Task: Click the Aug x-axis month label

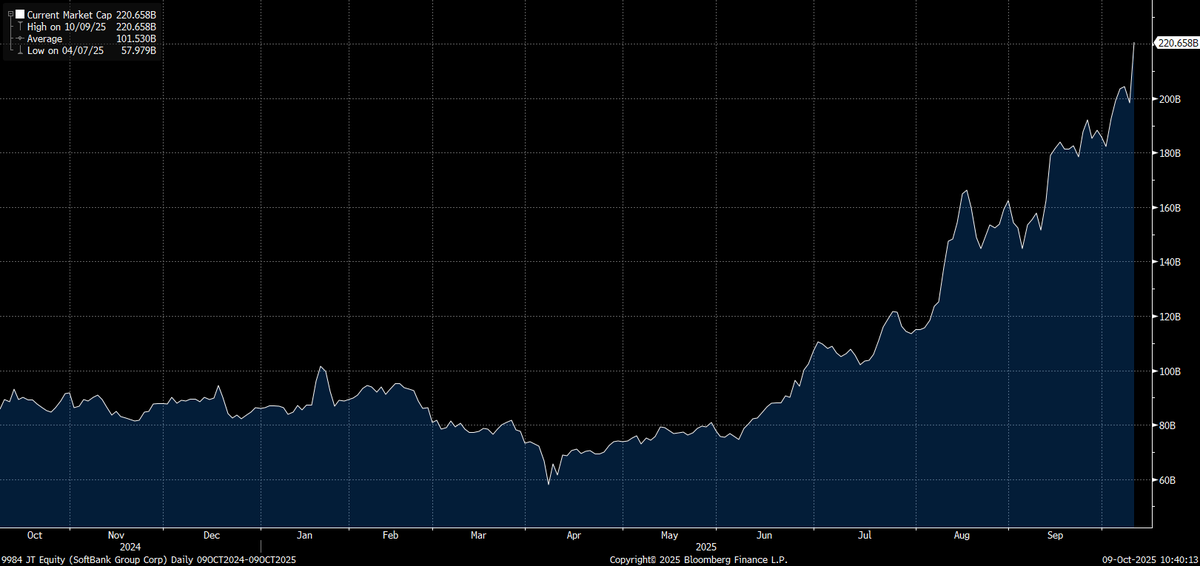Action: (x=963, y=535)
